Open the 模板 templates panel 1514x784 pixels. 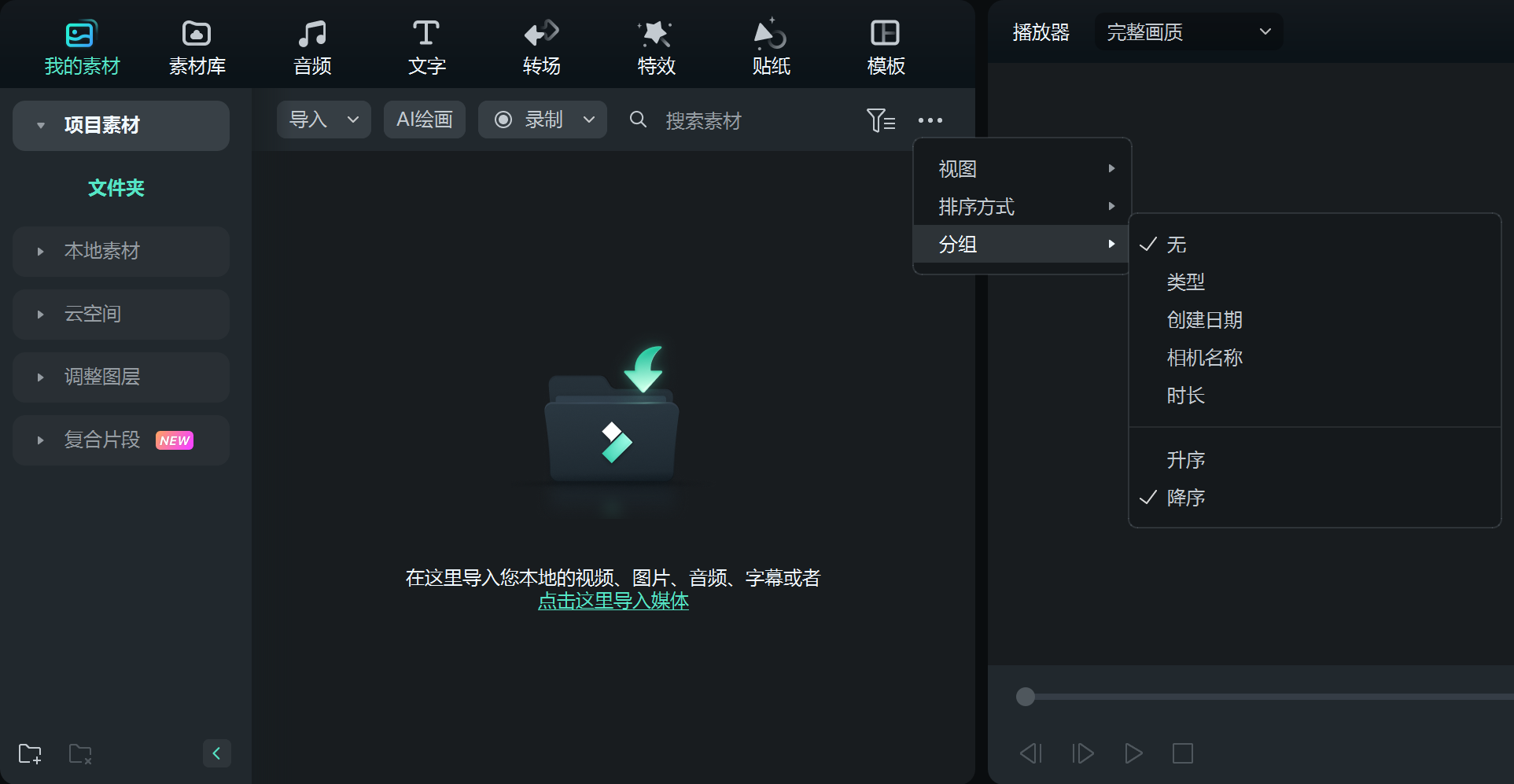click(x=885, y=45)
